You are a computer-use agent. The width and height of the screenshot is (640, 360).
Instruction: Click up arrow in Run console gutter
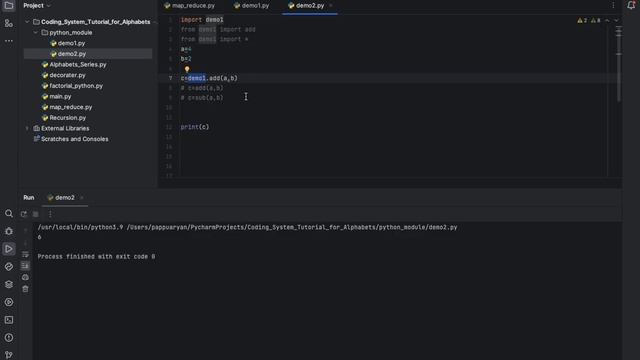25,231
